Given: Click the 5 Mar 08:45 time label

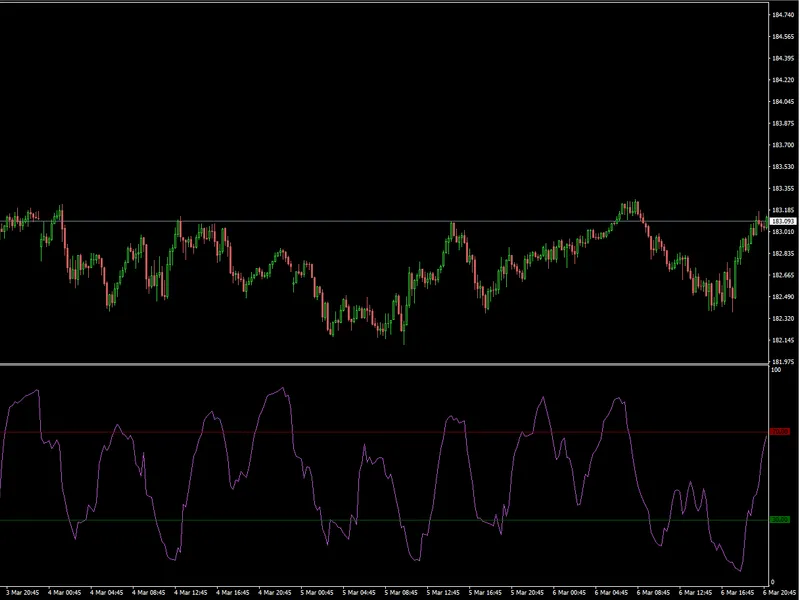Looking at the screenshot, I should click(402, 592).
